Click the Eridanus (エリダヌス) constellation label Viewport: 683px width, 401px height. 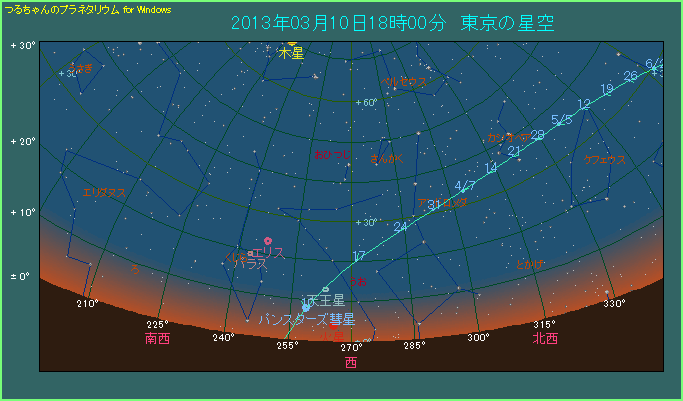click(x=104, y=192)
